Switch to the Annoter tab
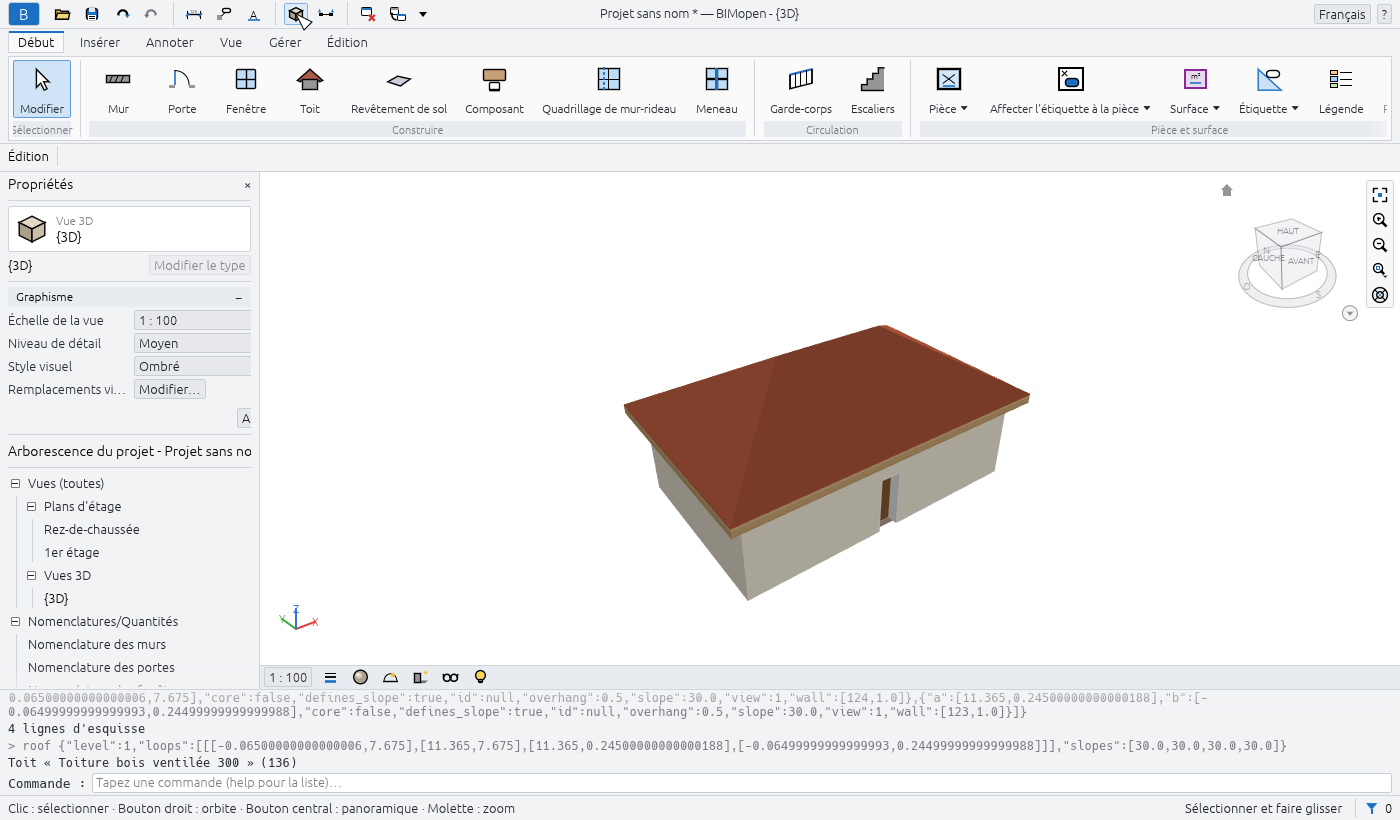Screen dimensions: 1400x820 click(170, 42)
